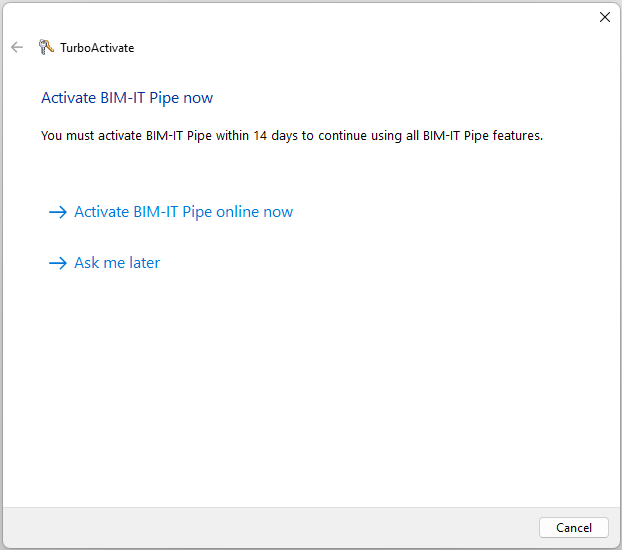Close the TurboActivate dialog window

click(605, 17)
